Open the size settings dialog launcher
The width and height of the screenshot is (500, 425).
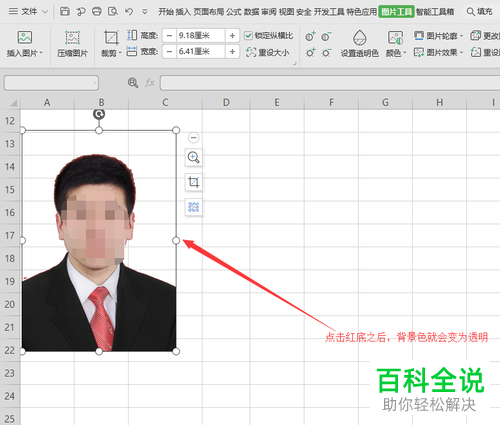pyautogui.click(x=295, y=63)
